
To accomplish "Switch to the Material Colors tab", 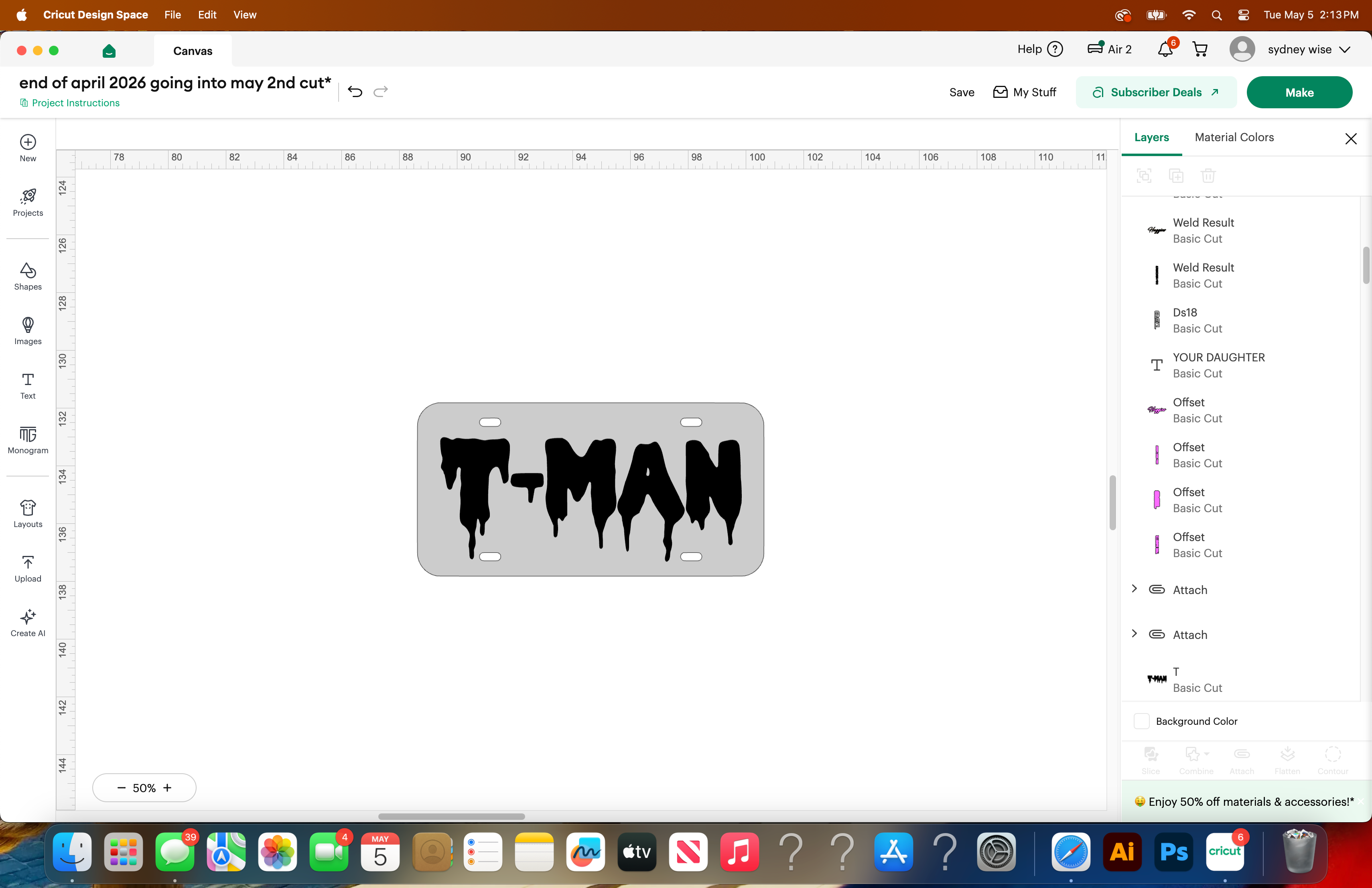I will click(x=1234, y=138).
